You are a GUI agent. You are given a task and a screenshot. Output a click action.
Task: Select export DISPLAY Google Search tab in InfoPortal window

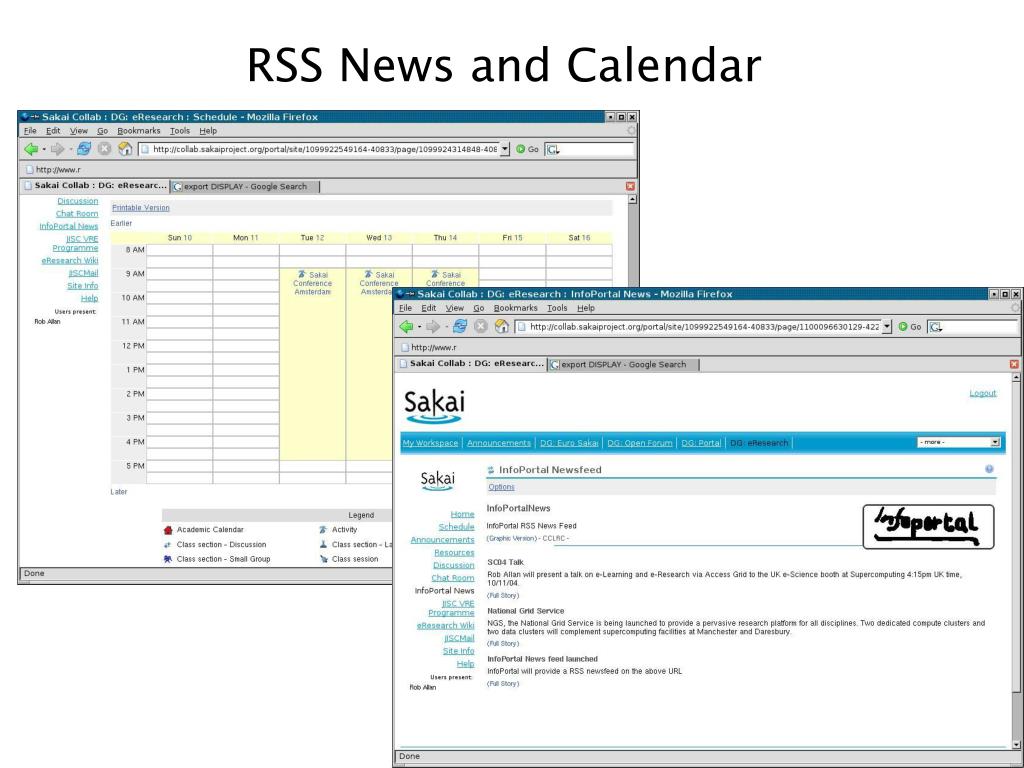point(624,364)
